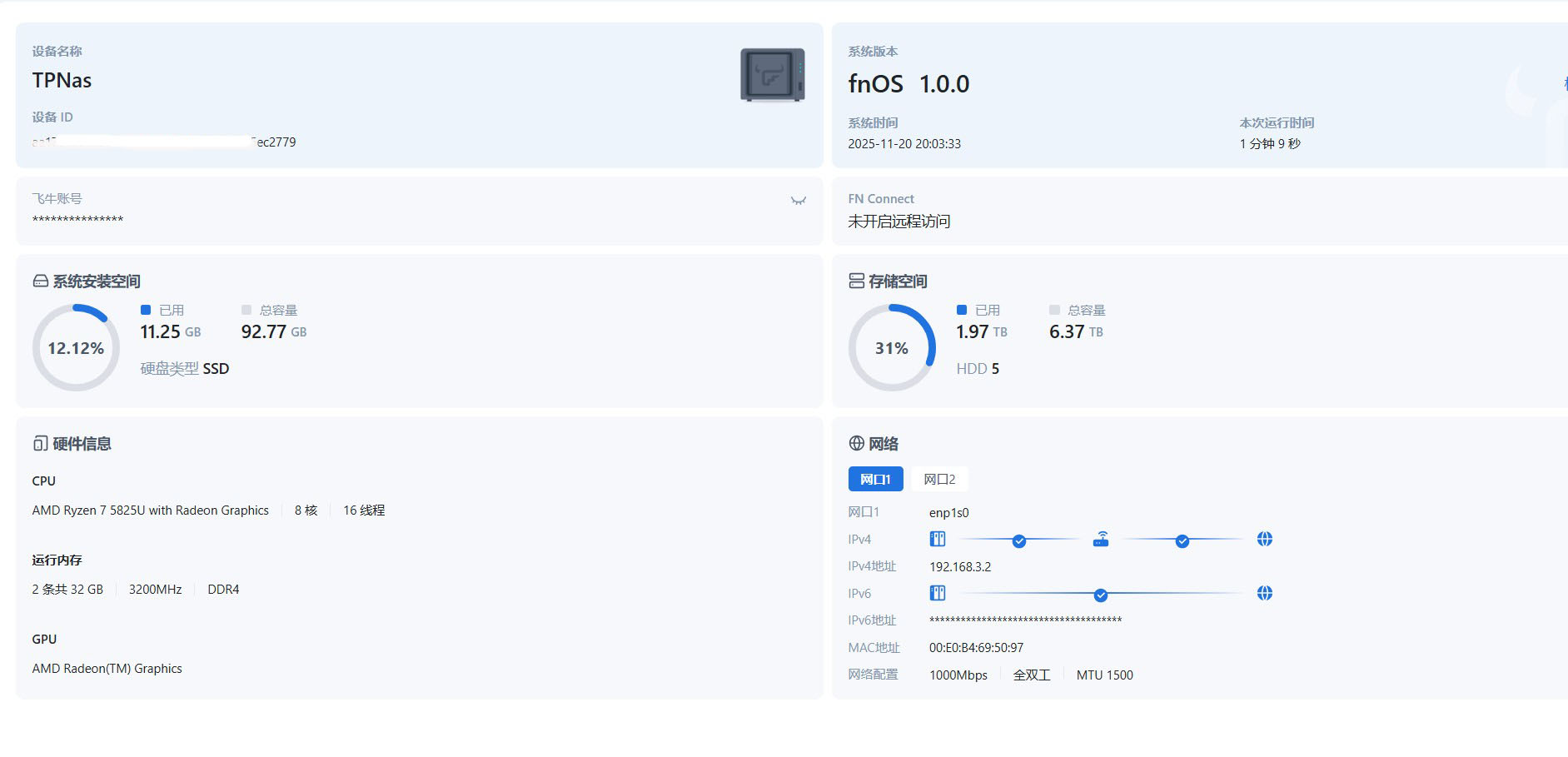Click the memory type DDR4
The image size is (1568, 757).
[223, 590]
